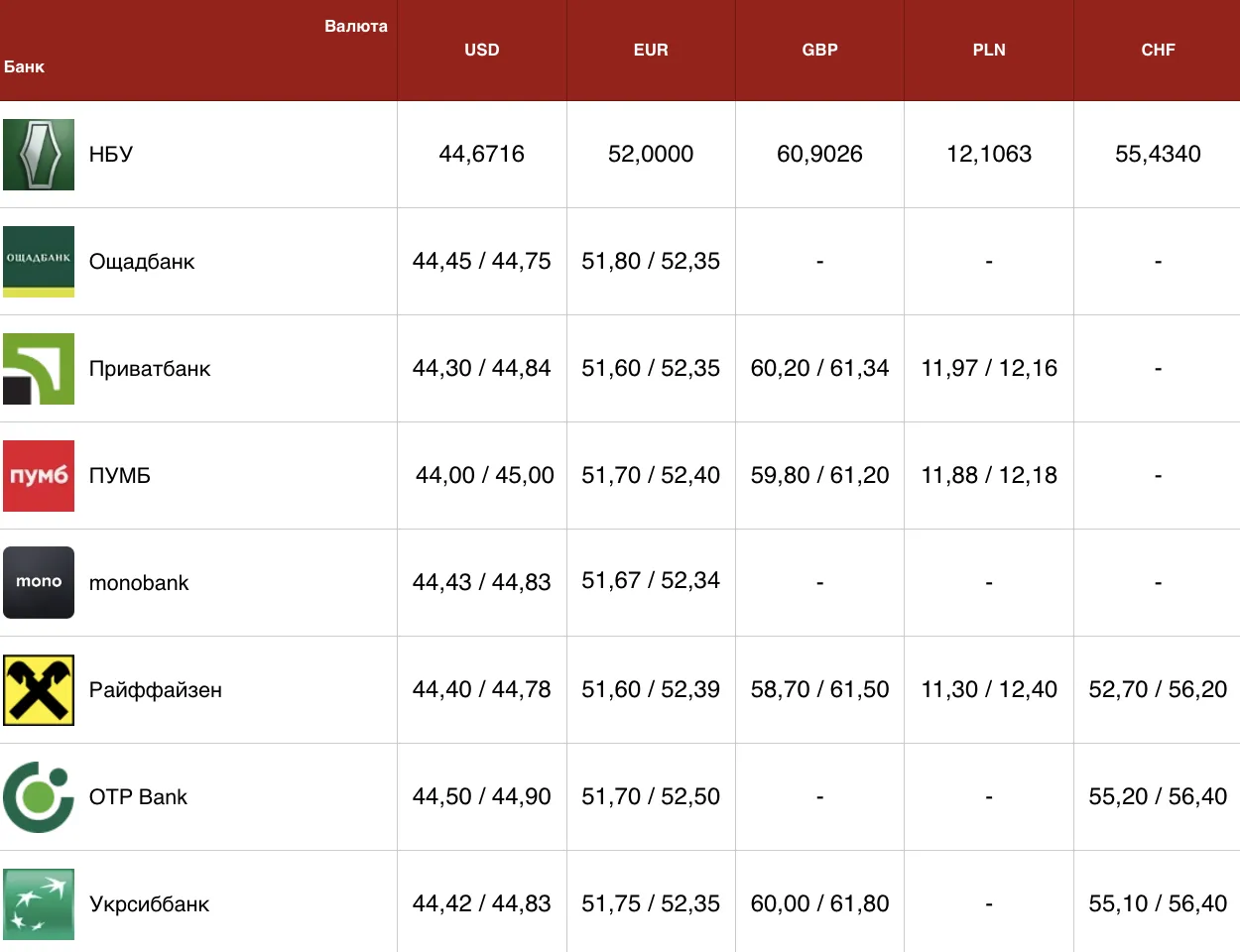Click Райффайзен USD rate 44,40 / 44,78
The height and width of the screenshot is (952, 1240).
pos(482,690)
